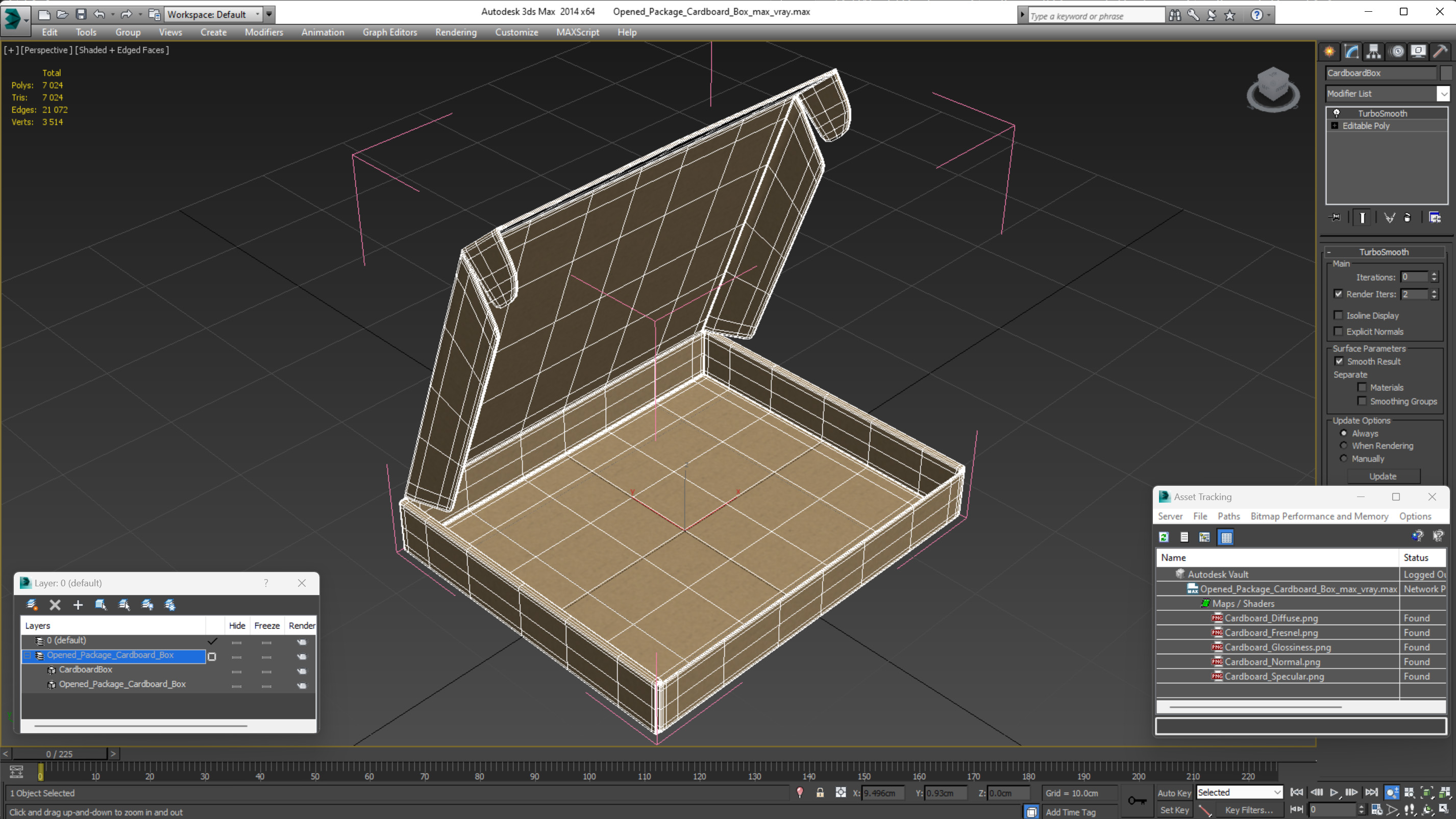Uncheck the Smooth Result checkbox
The width and height of the screenshot is (1456, 819).
[1339, 361]
